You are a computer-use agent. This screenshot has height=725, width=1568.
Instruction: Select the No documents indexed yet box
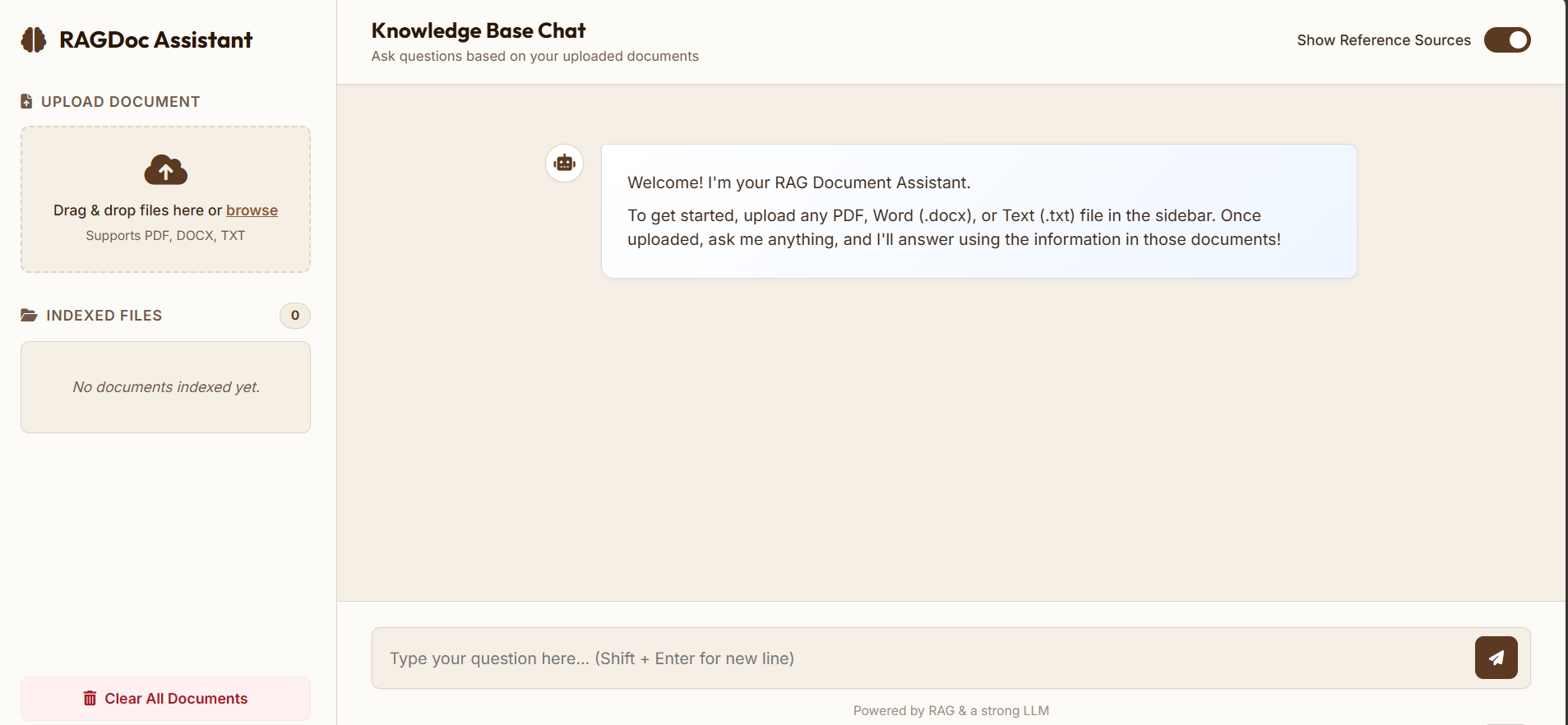165,387
